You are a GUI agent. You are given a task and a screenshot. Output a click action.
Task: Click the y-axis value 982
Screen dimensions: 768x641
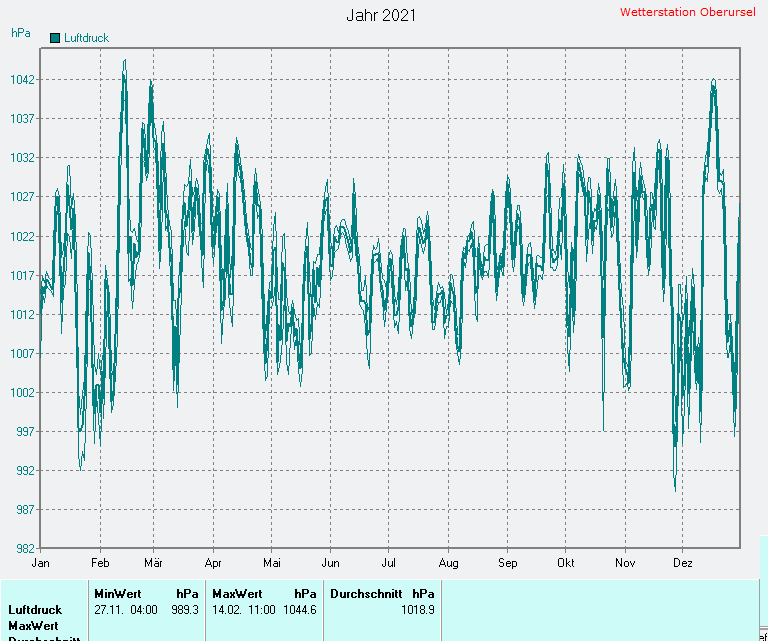[25, 549]
